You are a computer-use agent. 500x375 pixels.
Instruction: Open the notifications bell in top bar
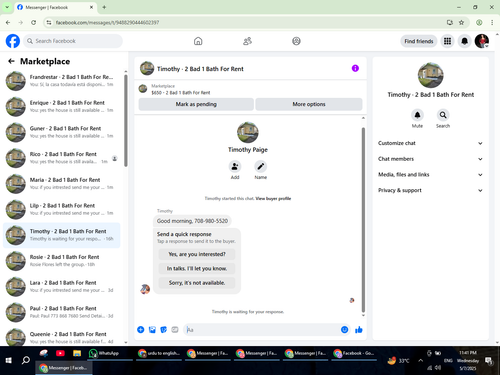464,41
